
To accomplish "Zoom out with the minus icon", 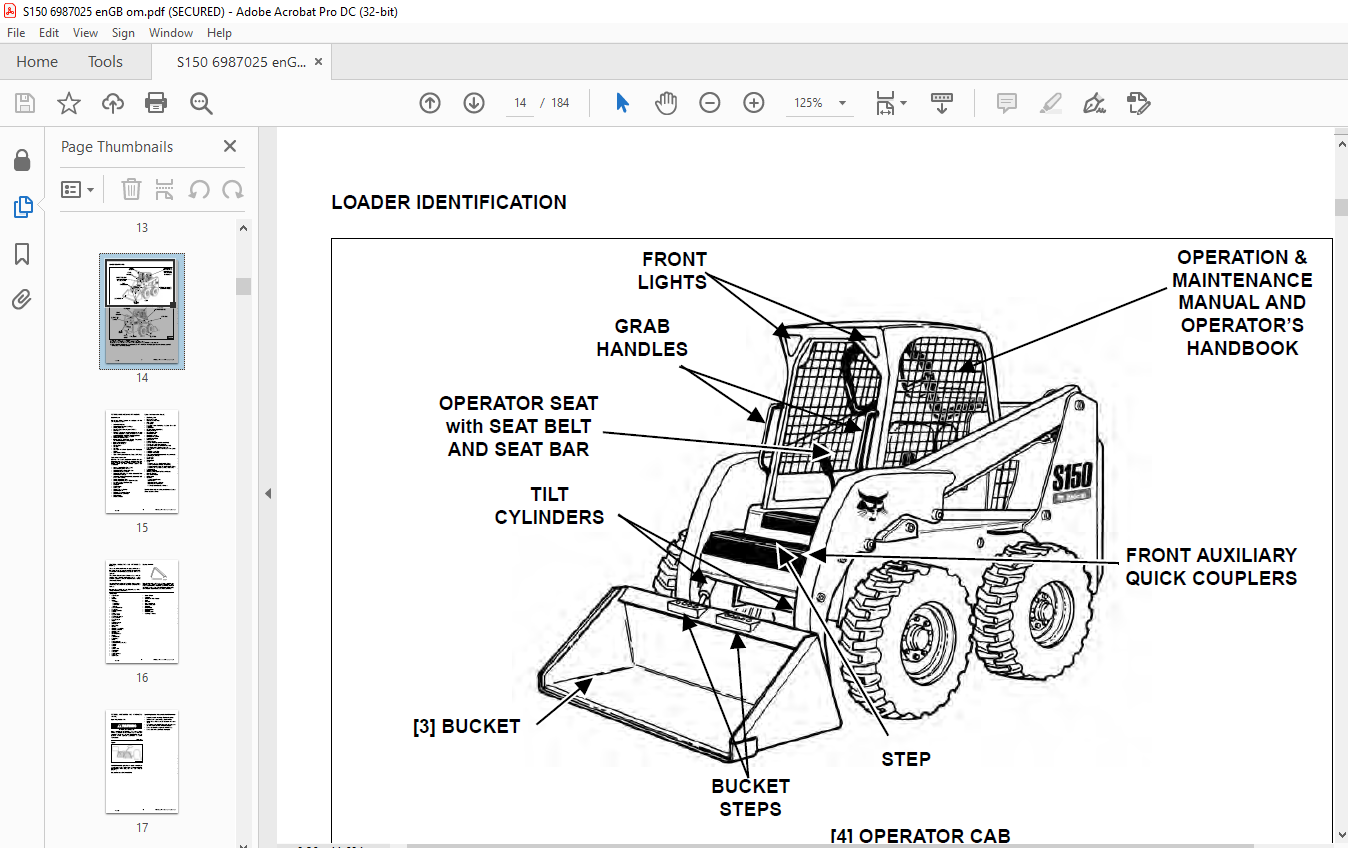I will tap(710, 103).
